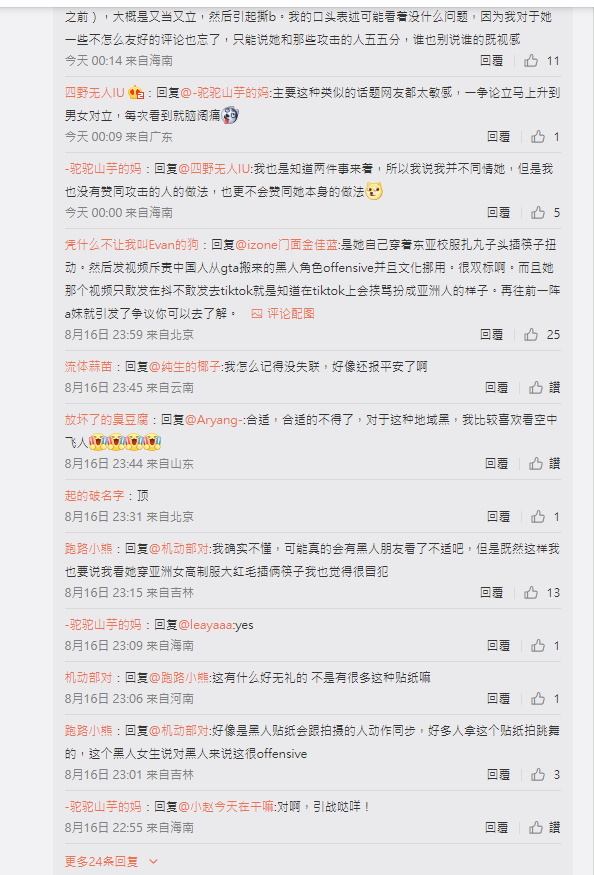Like the comment with 25 likes
The height and width of the screenshot is (875, 594).
click(531, 334)
